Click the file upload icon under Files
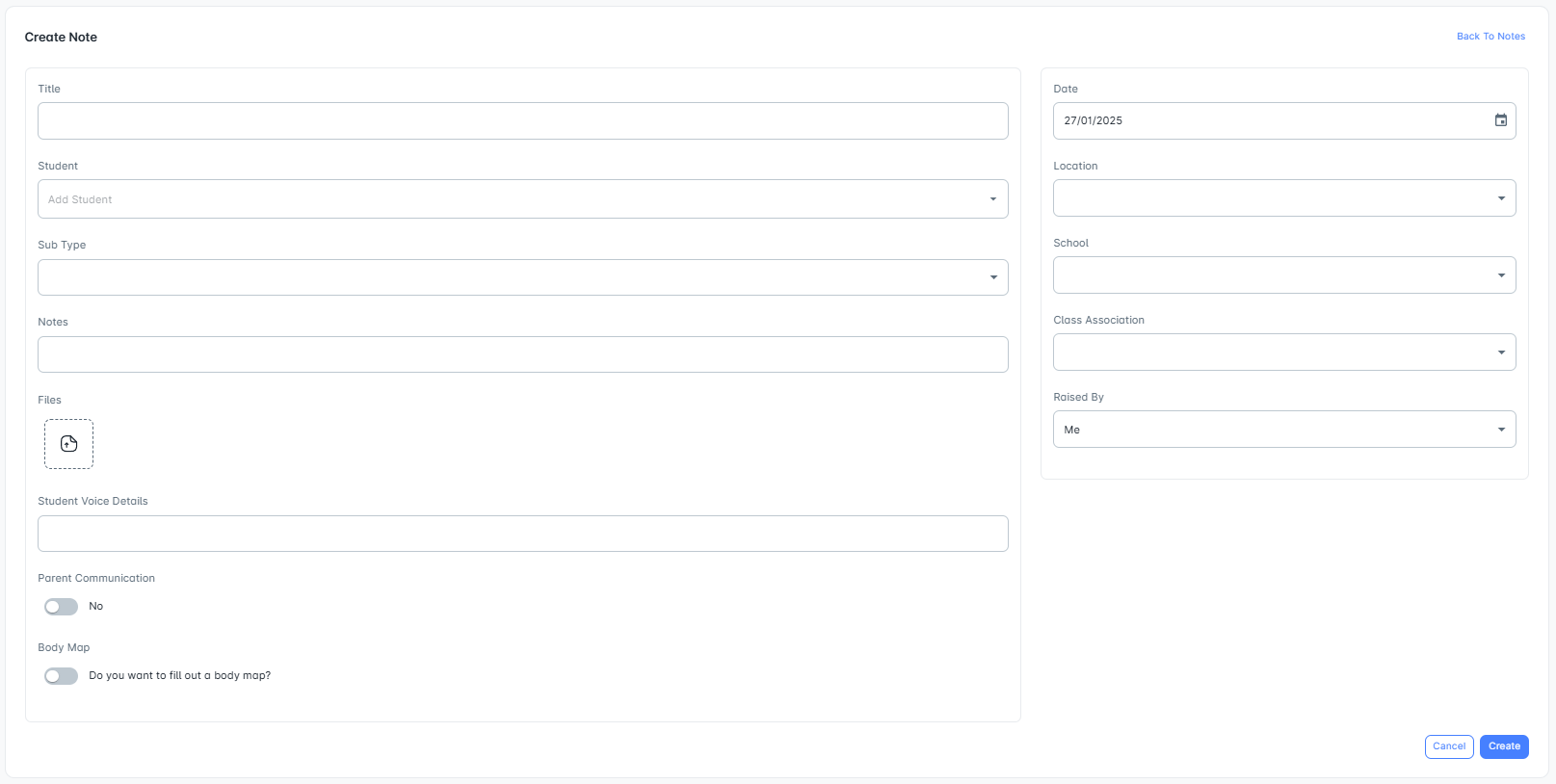Screen dimensions: 1556x784 click(68, 444)
